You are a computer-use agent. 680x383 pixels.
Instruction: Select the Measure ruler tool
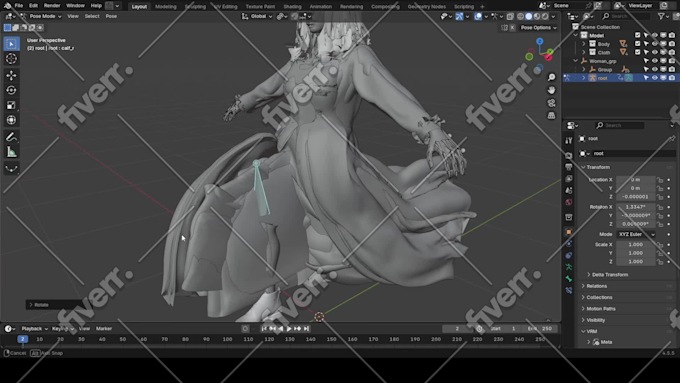coord(11,152)
